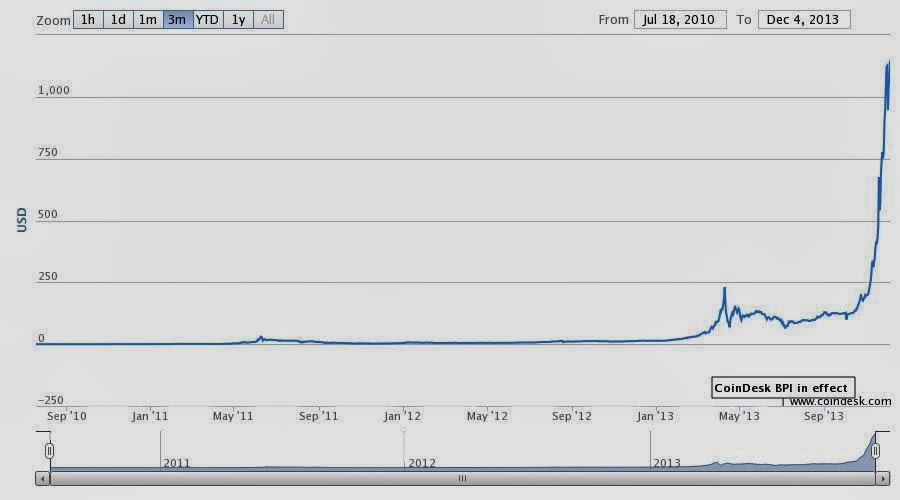Click the May '13 axis label
Screen dimensions: 900x500
(739, 416)
